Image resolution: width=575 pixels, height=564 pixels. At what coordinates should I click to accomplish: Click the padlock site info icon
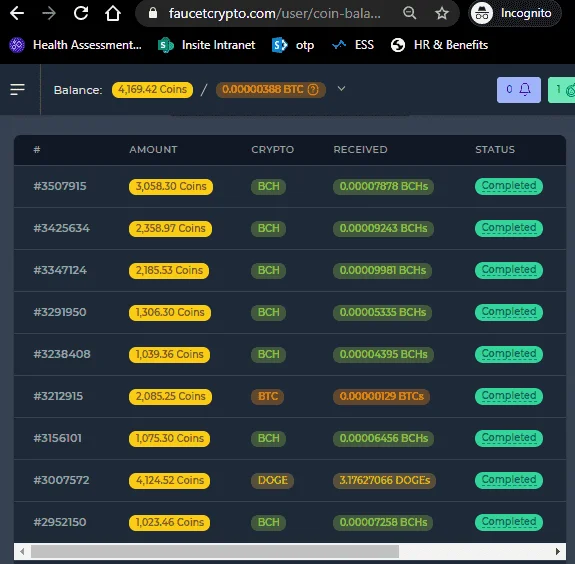[153, 13]
